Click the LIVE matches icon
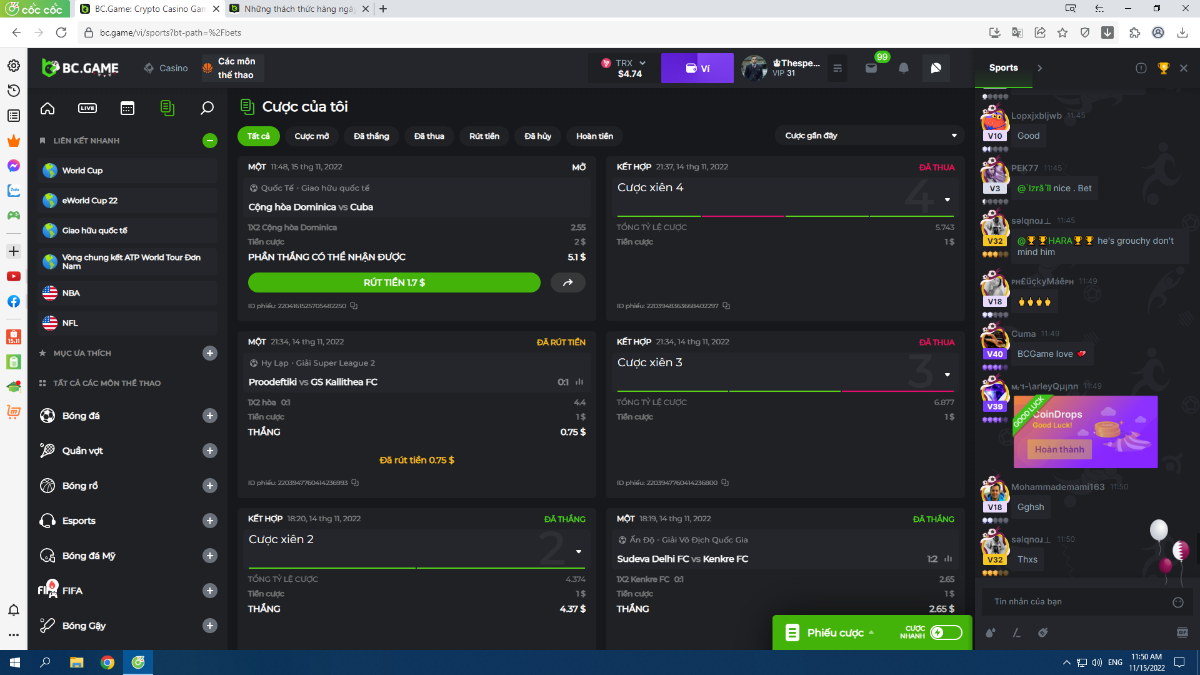 click(87, 108)
